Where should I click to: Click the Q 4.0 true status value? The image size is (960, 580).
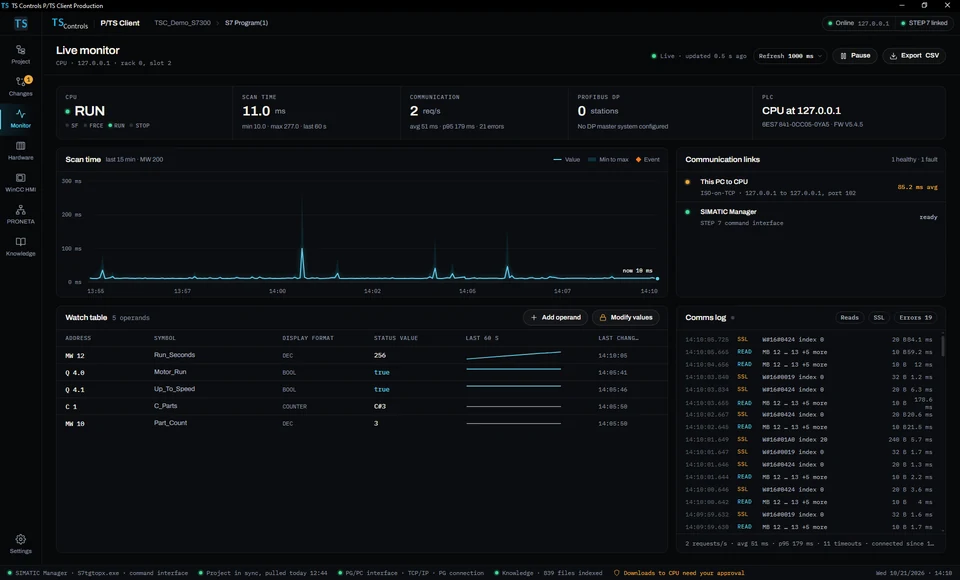coord(381,372)
